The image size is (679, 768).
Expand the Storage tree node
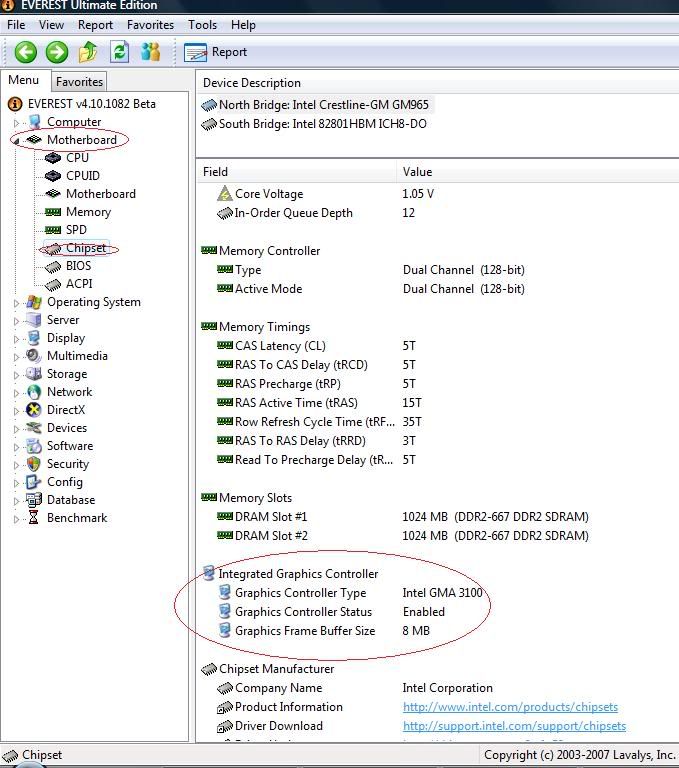point(16,375)
